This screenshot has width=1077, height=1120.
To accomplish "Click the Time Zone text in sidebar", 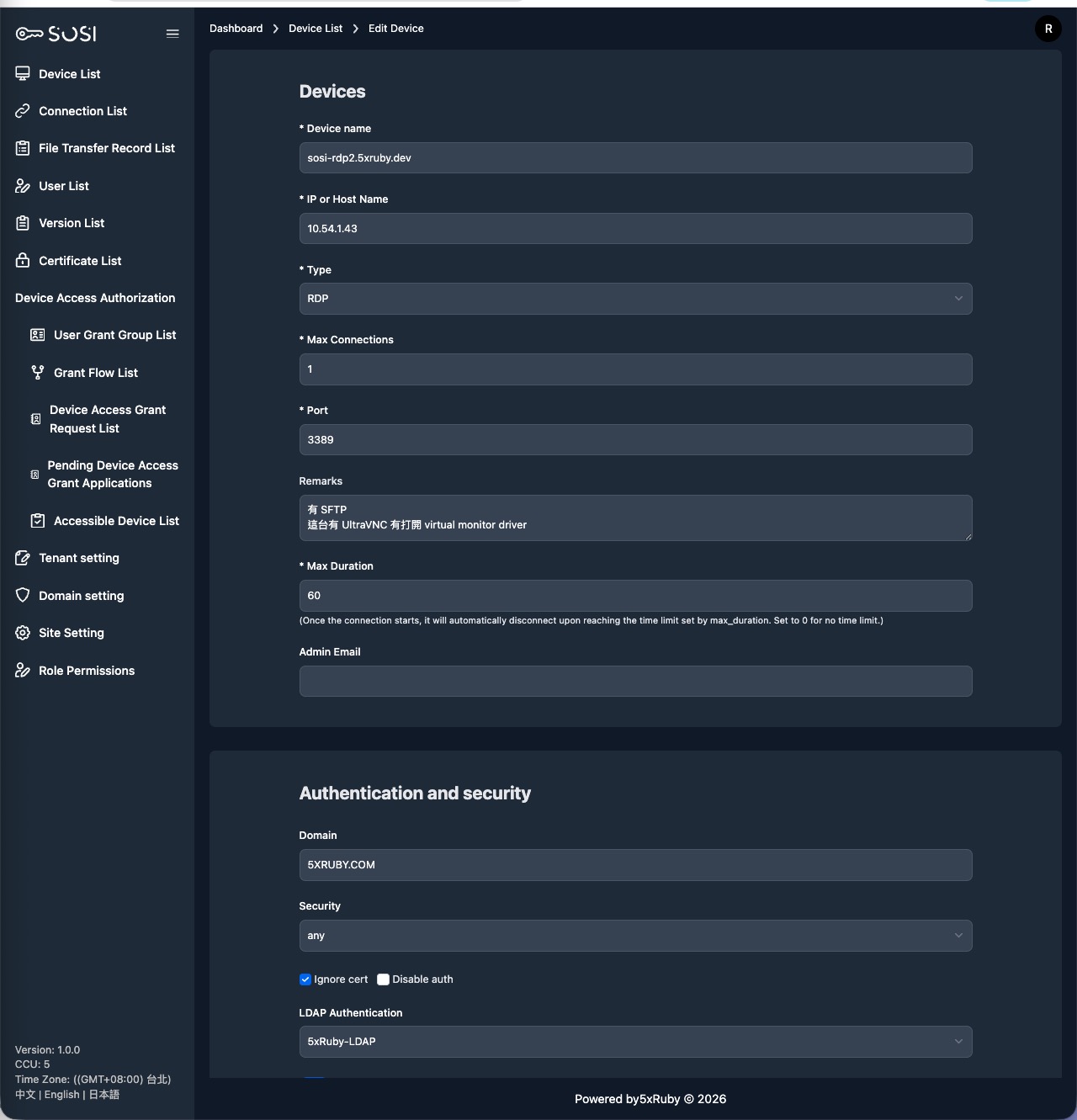I will click(93, 1080).
